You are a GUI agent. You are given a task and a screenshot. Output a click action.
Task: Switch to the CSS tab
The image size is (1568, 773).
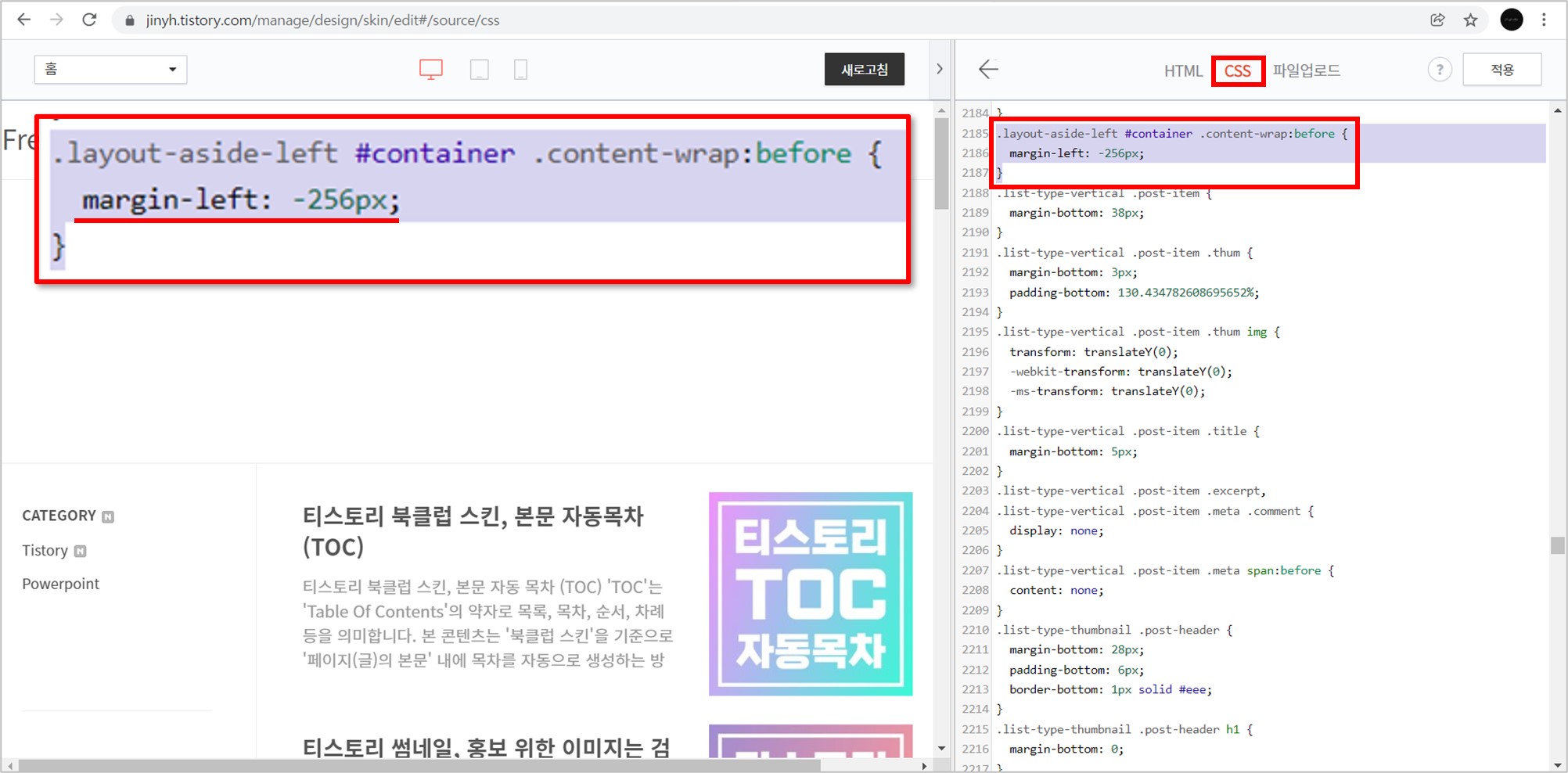pos(1238,71)
